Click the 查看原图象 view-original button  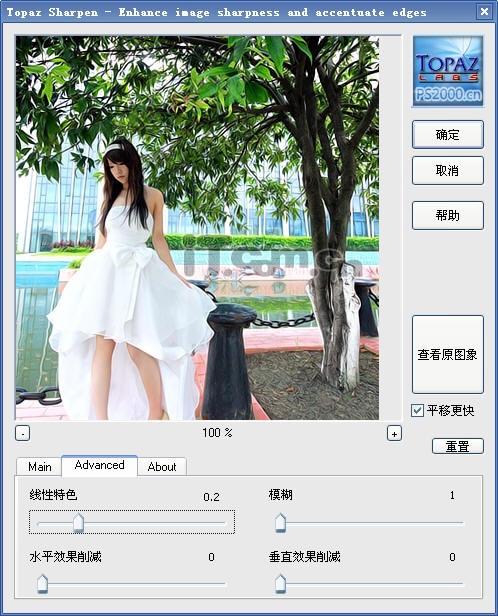pyautogui.click(x=447, y=354)
